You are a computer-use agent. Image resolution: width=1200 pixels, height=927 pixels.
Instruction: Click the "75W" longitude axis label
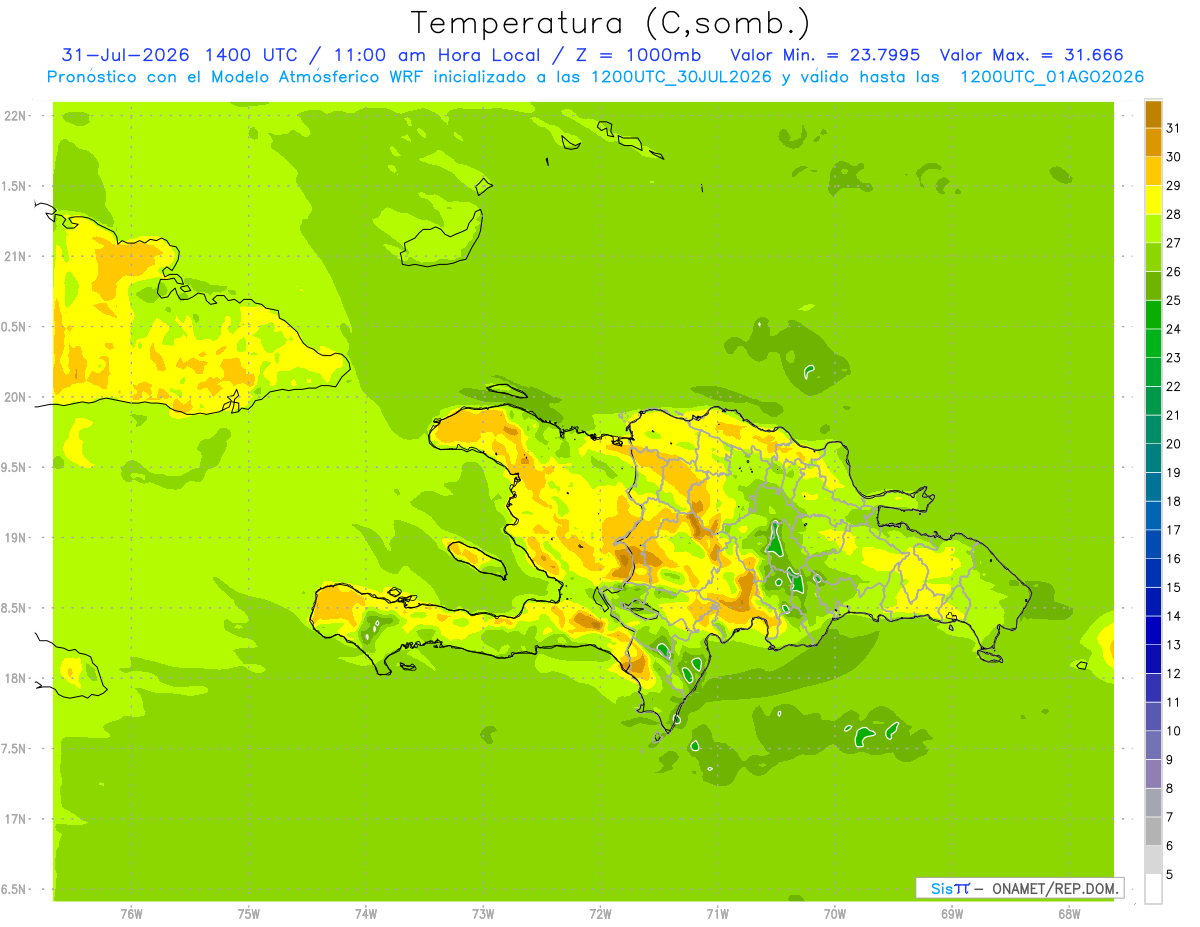coord(249,913)
